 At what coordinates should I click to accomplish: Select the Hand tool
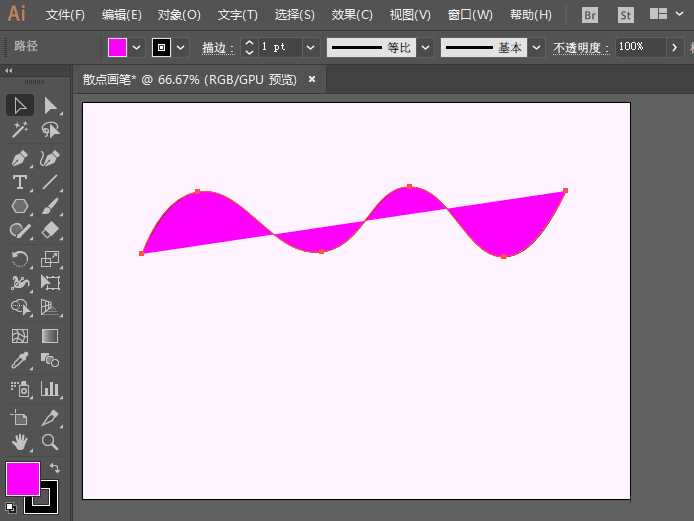pos(19,442)
